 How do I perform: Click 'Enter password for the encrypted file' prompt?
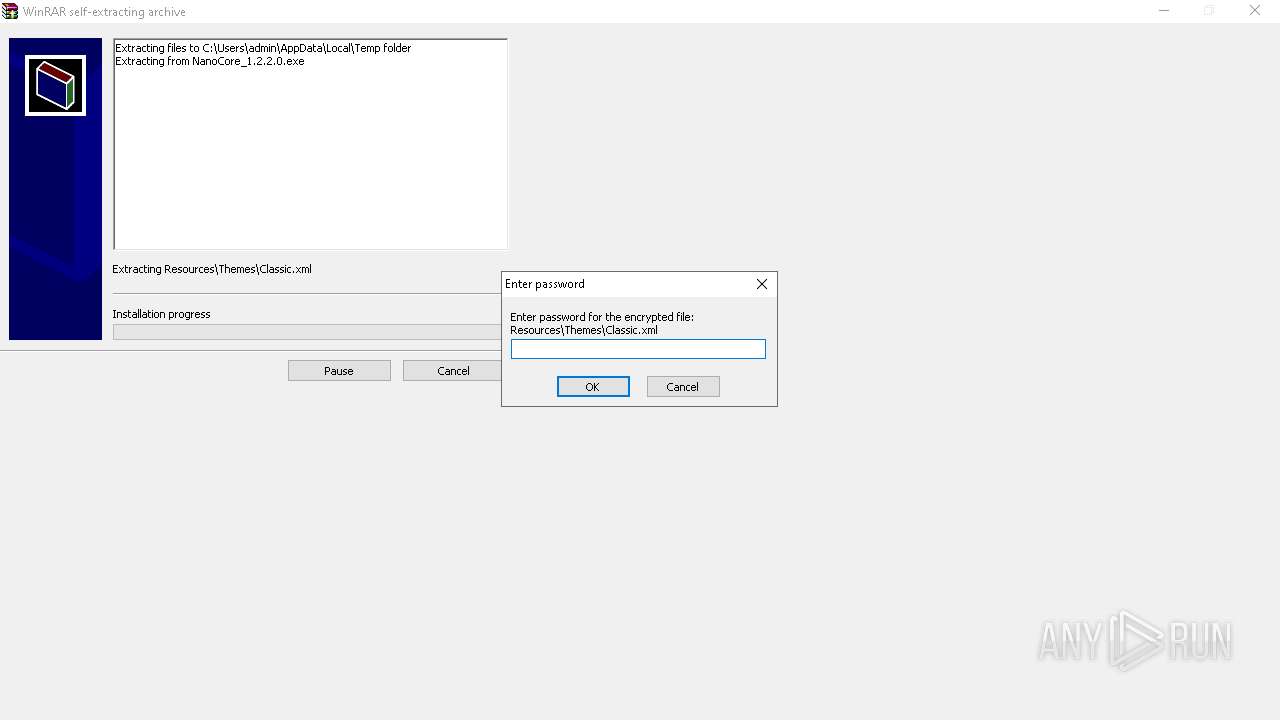tap(602, 317)
